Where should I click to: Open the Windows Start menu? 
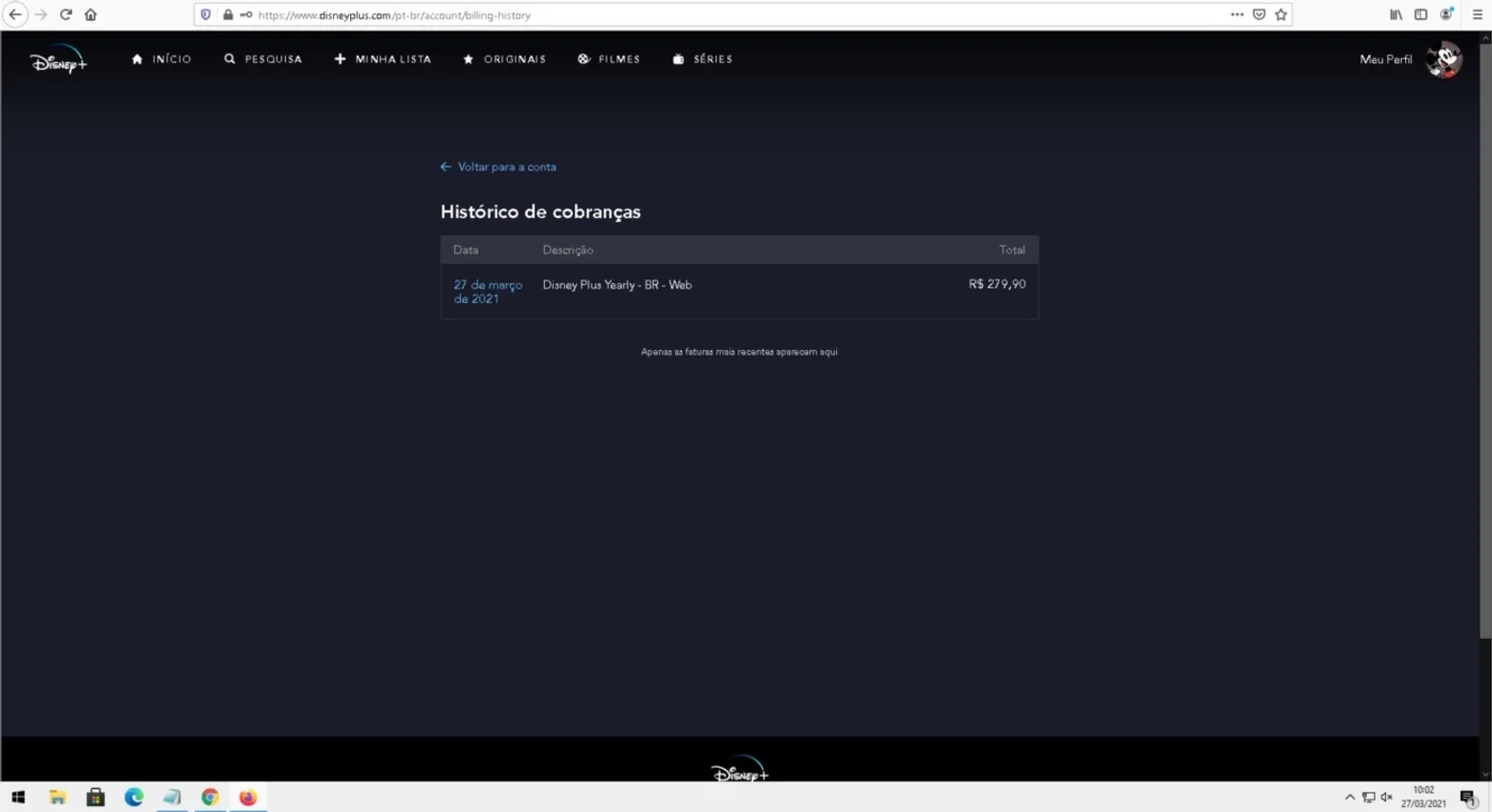(x=18, y=797)
